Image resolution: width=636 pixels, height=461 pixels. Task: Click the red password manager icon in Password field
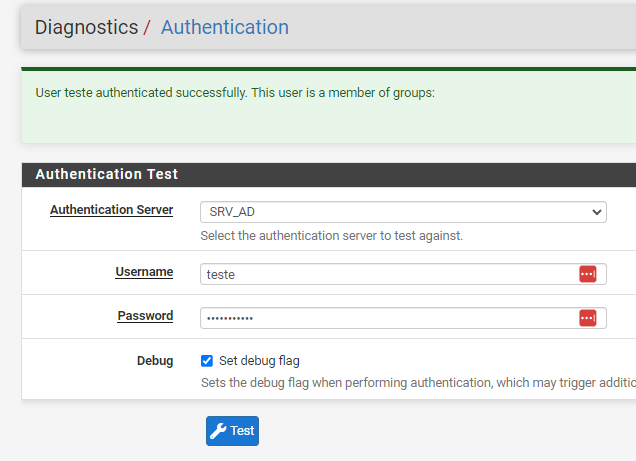(x=587, y=318)
